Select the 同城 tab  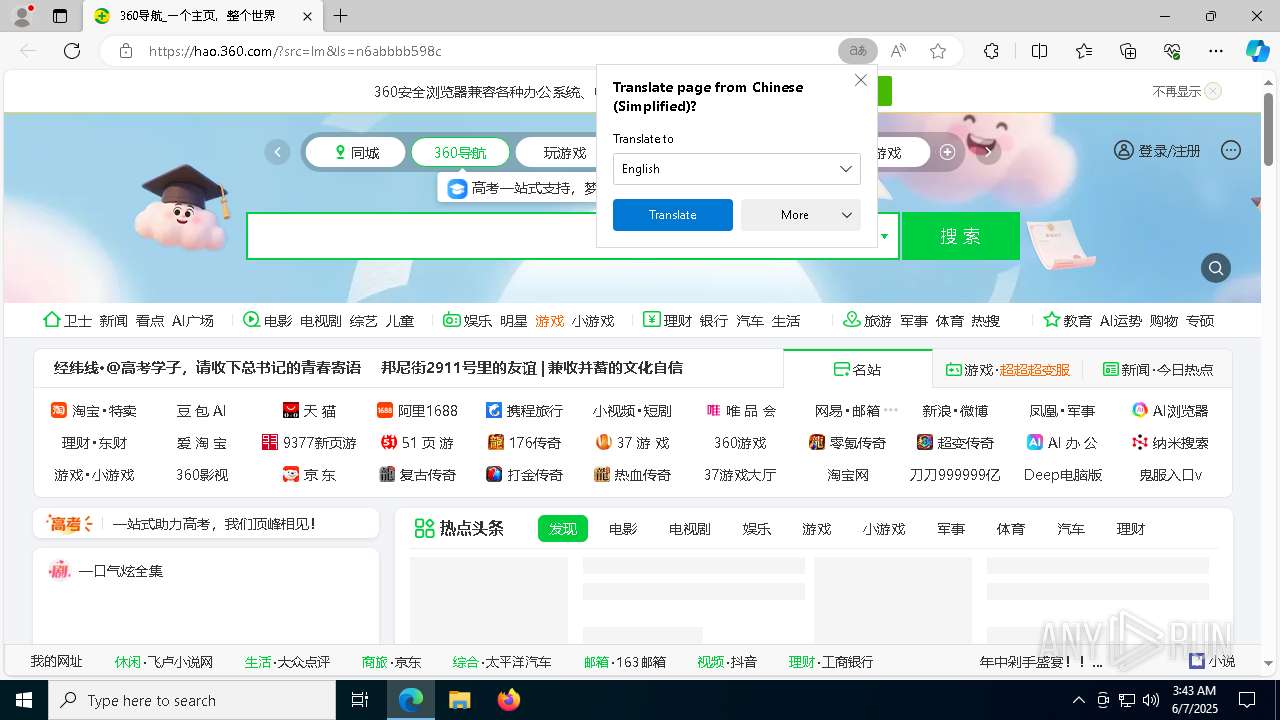356,153
